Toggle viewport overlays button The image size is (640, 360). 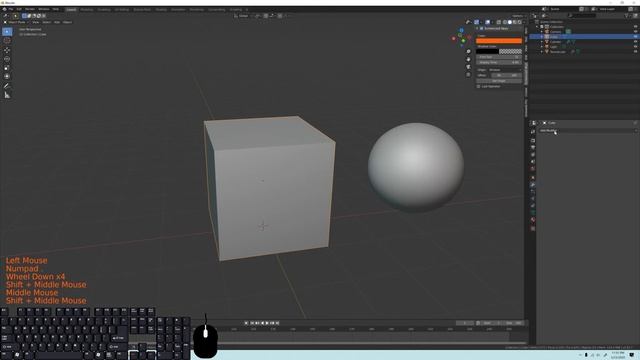(x=488, y=22)
